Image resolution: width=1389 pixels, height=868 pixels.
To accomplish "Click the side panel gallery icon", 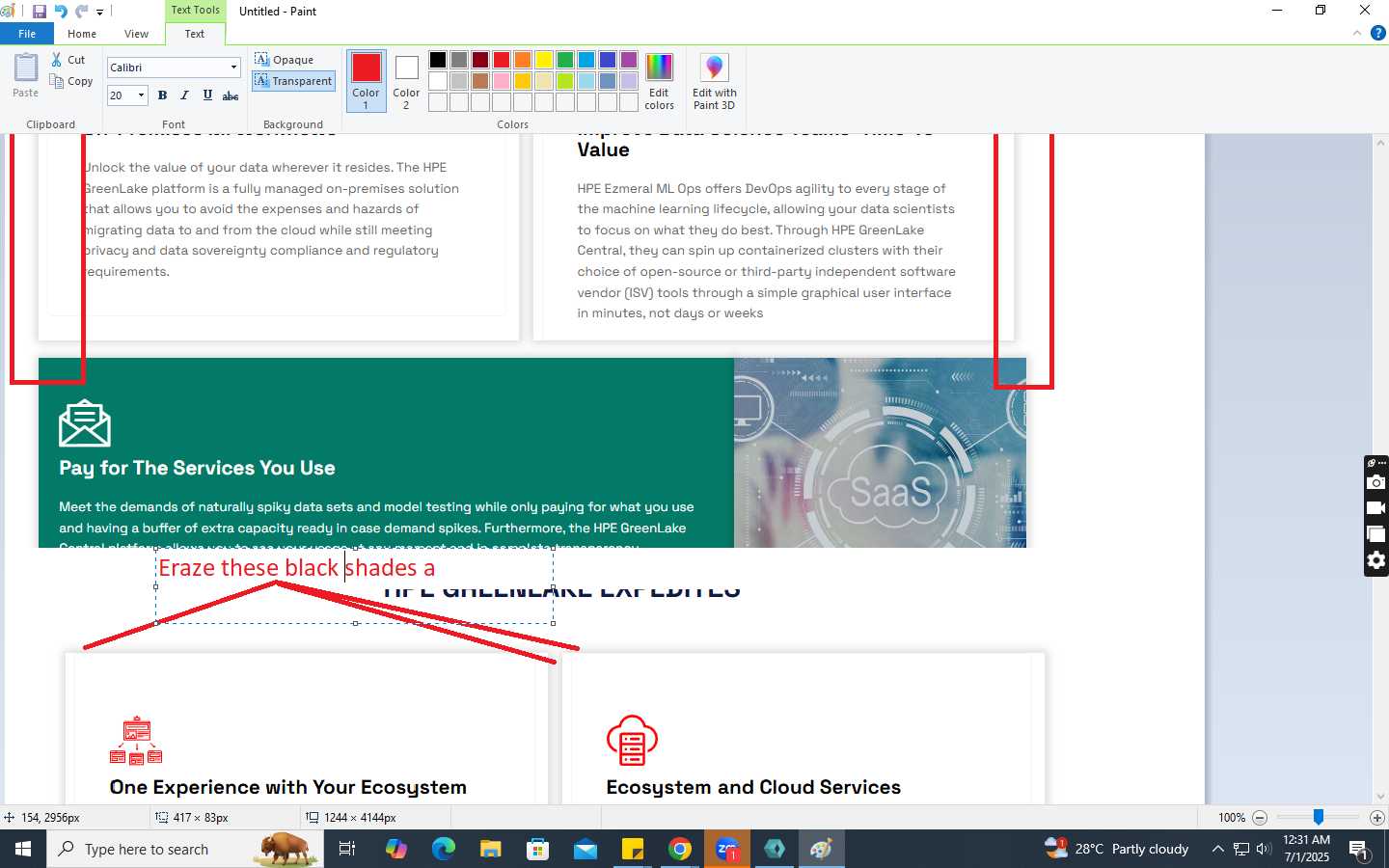I will coord(1376,534).
